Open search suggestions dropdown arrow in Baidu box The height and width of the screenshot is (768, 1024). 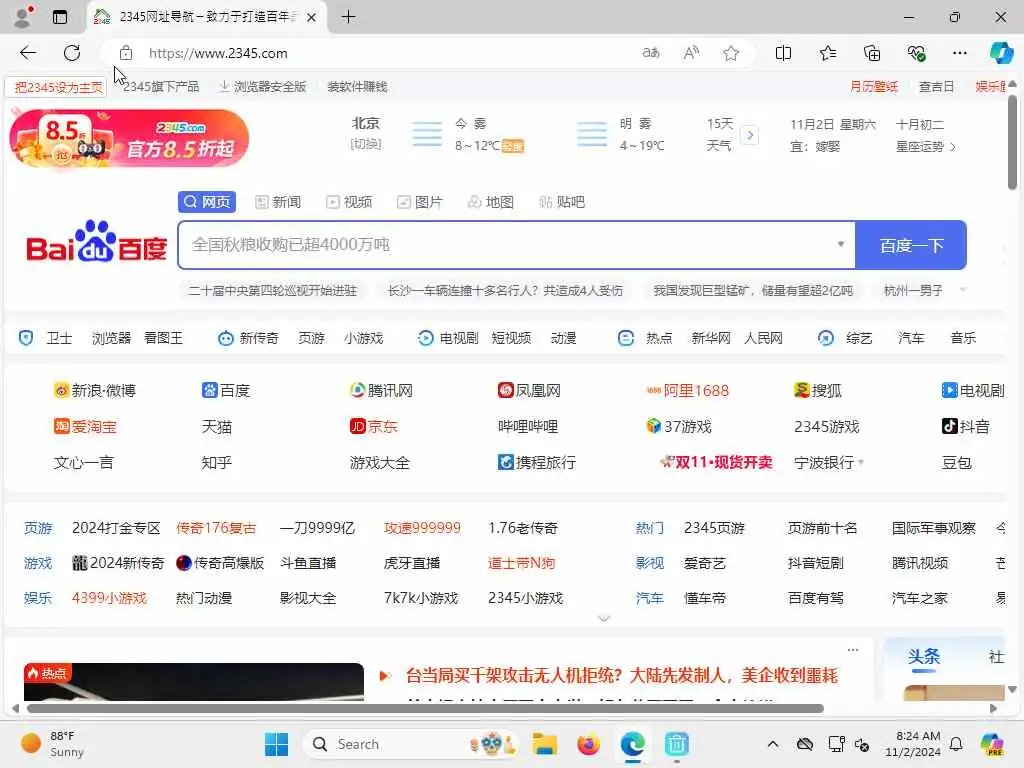(x=840, y=244)
